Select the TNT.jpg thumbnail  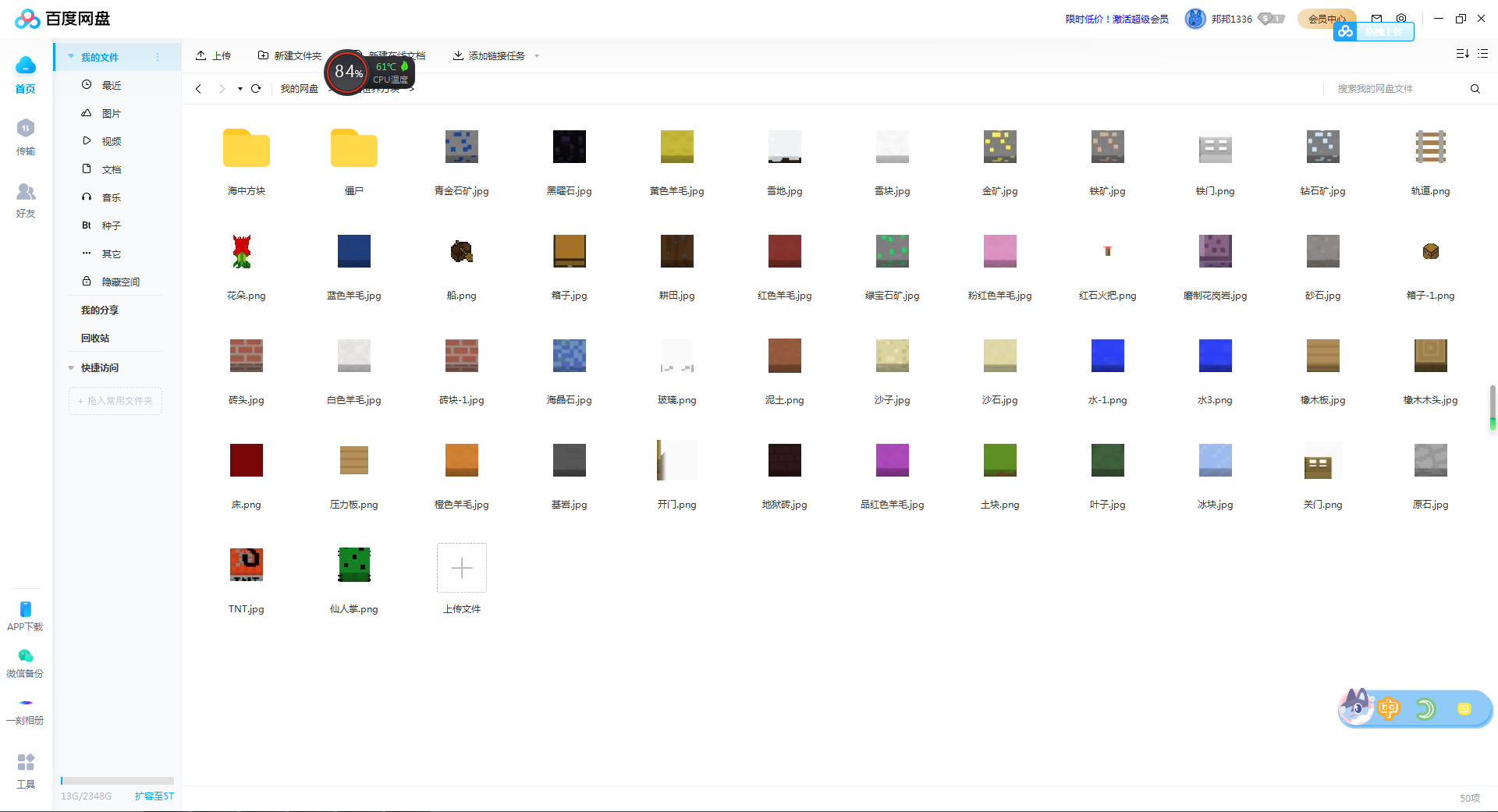tap(247, 565)
